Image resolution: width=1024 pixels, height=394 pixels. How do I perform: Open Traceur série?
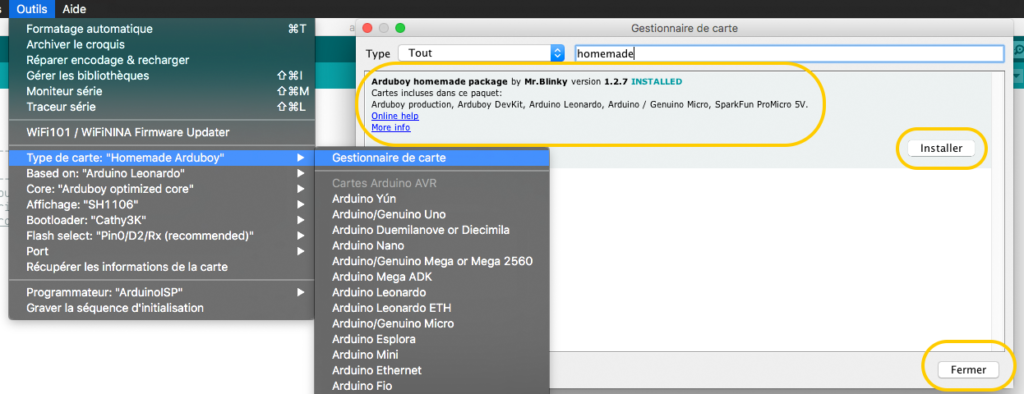point(161,107)
